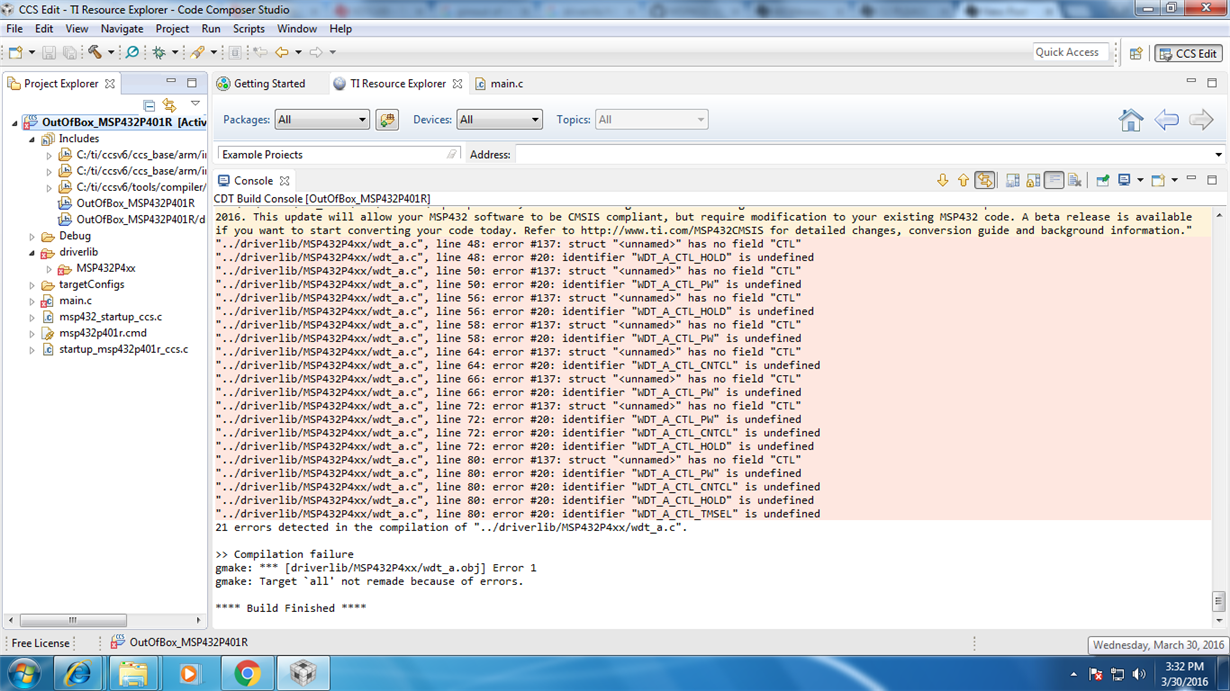Image resolution: width=1230 pixels, height=691 pixels.
Task: Click the flash/pen tool icon
Action: (x=198, y=52)
